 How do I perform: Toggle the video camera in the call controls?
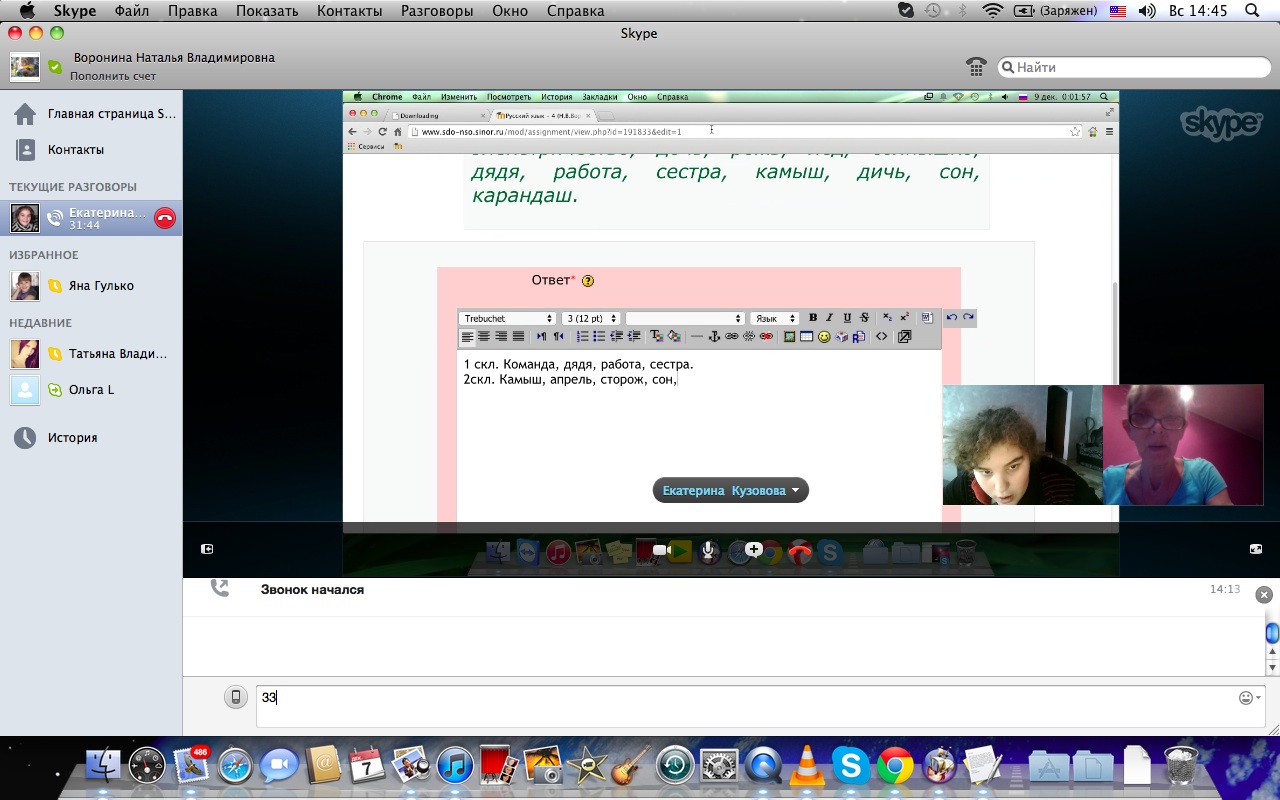pyautogui.click(x=660, y=550)
